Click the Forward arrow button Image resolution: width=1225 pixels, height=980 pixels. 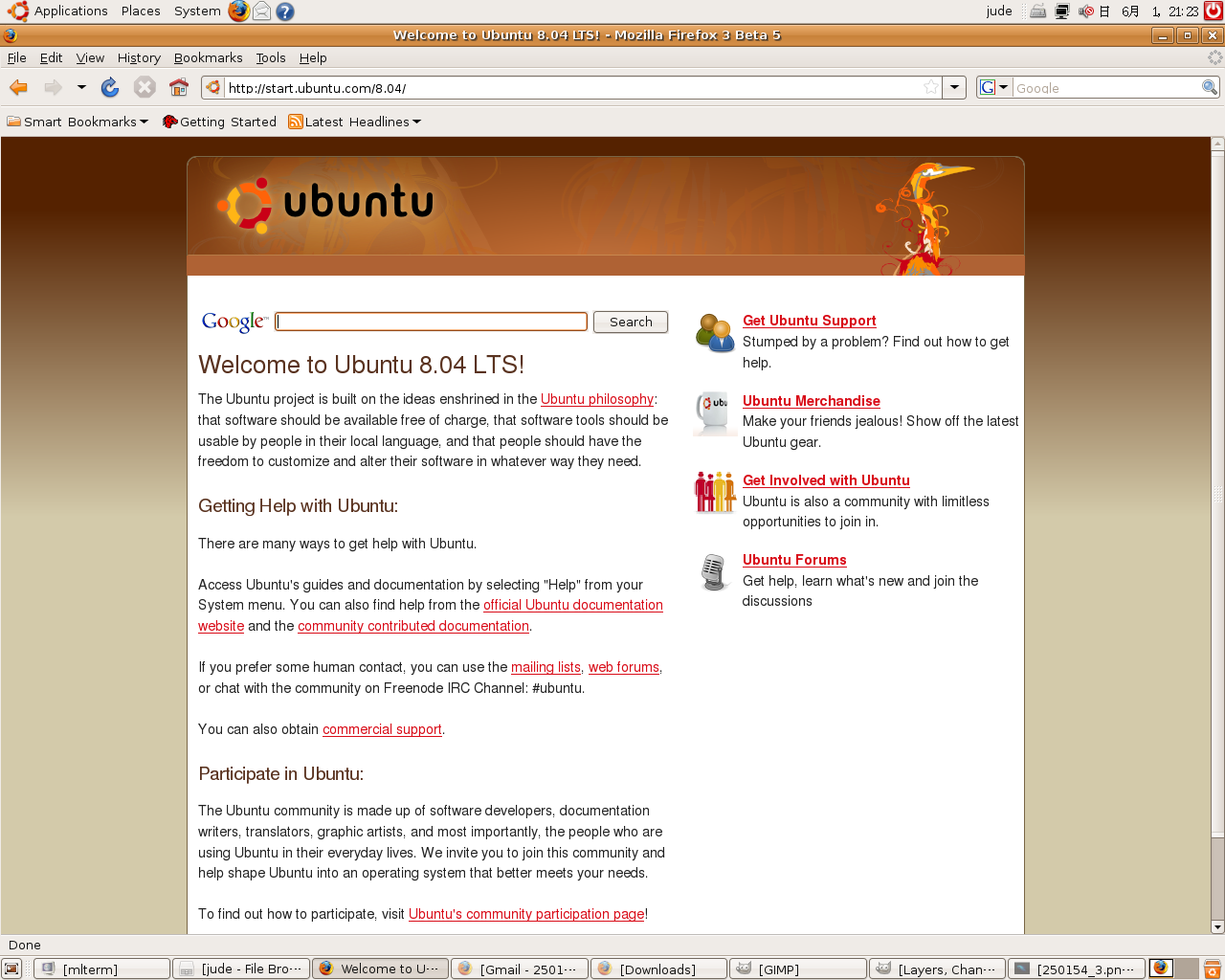tap(54, 88)
